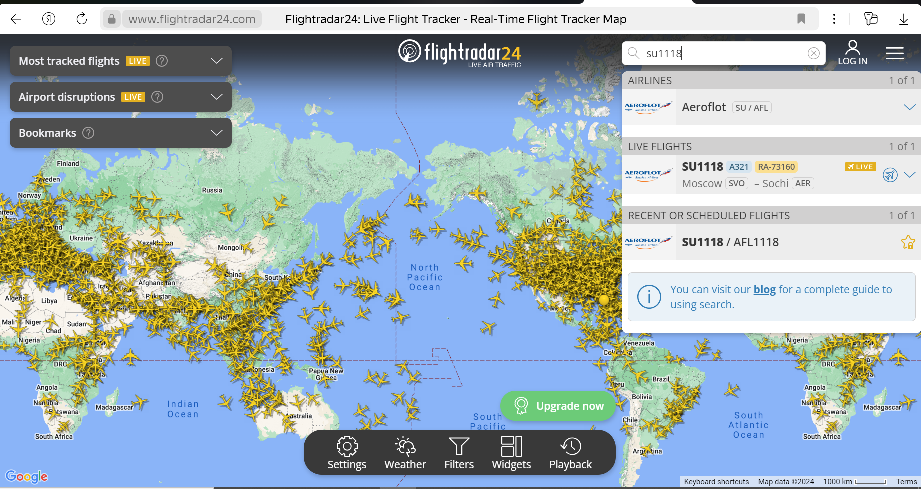
Task: Open the blog link
Action: point(764,289)
